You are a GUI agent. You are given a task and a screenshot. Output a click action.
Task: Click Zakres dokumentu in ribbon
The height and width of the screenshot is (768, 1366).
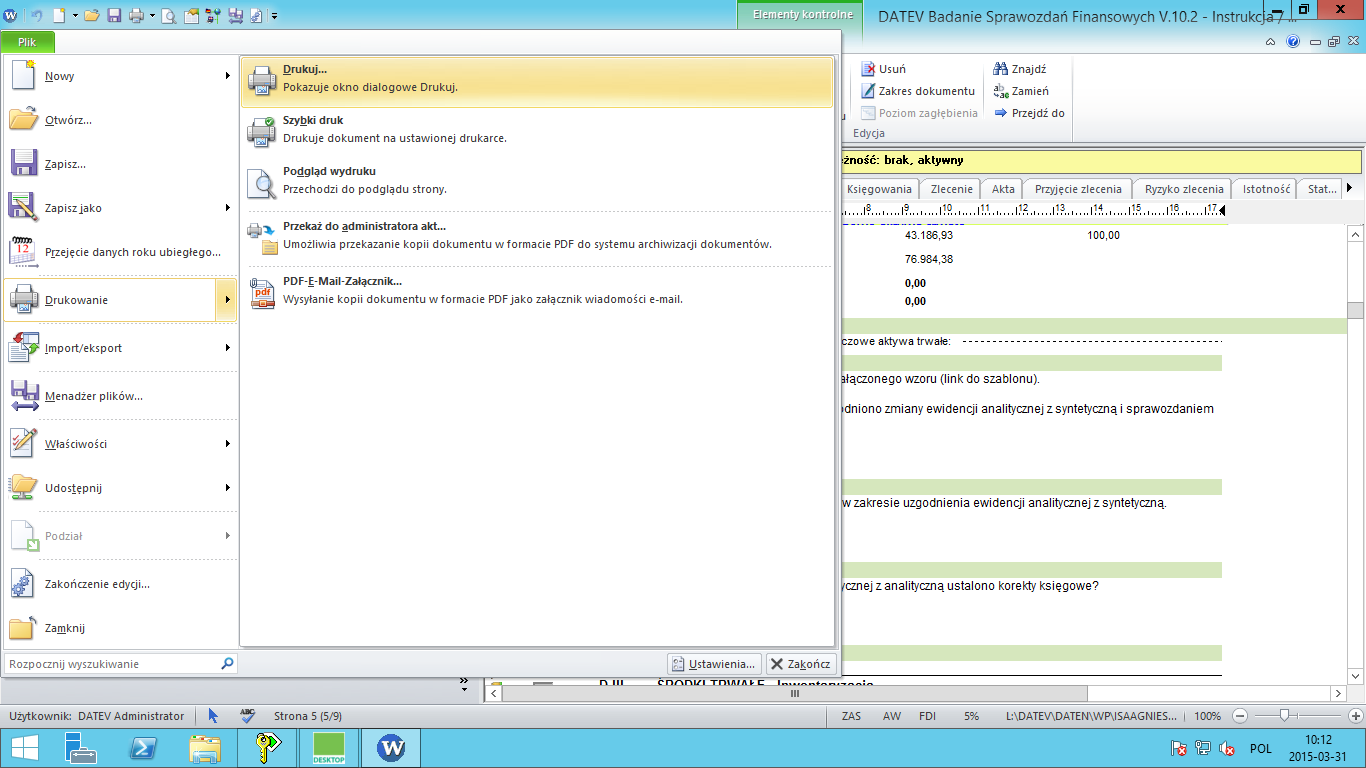[918, 91]
